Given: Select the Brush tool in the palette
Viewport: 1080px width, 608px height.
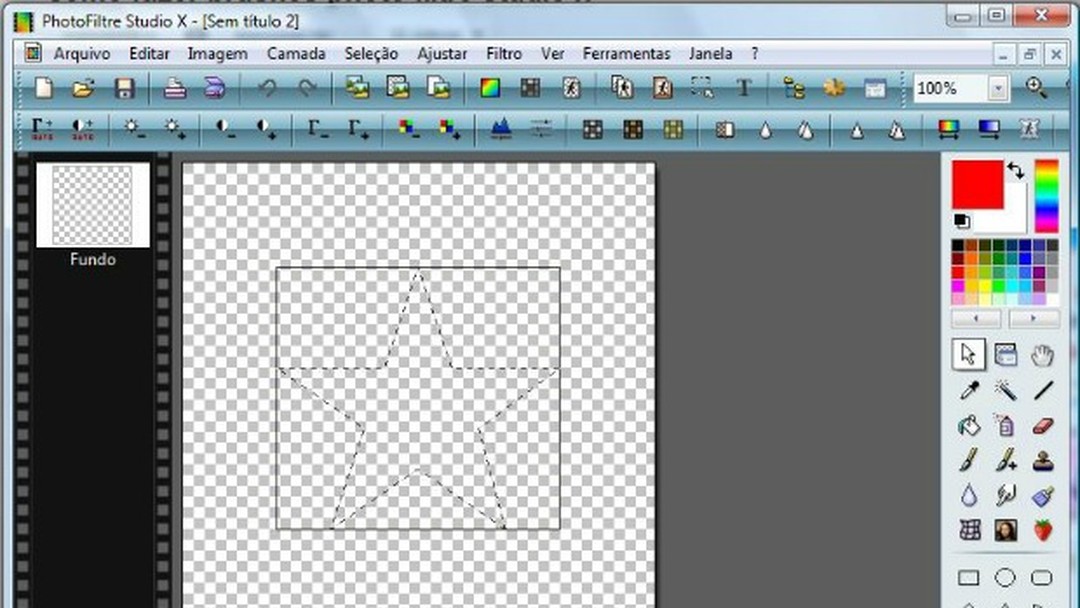Looking at the screenshot, I should click(968, 460).
